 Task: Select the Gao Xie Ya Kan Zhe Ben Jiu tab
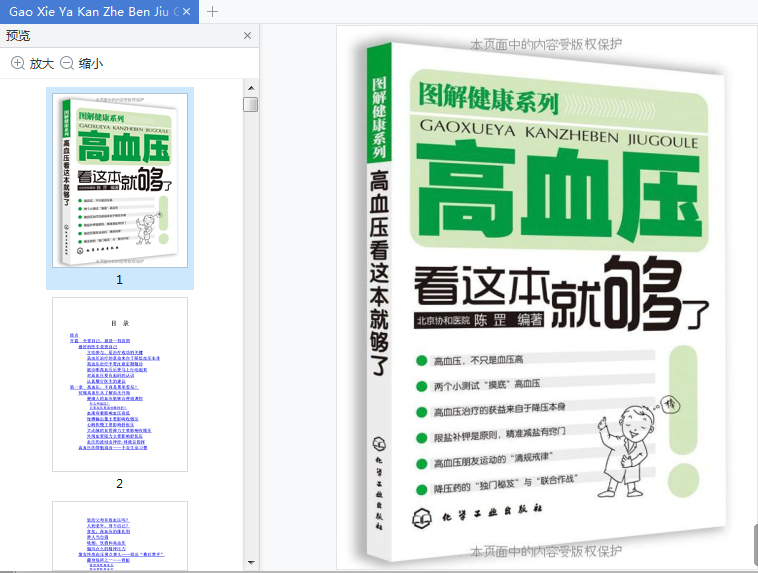tap(99, 12)
